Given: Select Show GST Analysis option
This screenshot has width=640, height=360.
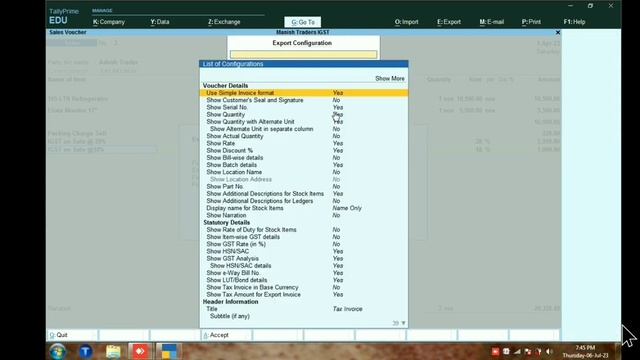Looking at the screenshot, I should [304, 258].
